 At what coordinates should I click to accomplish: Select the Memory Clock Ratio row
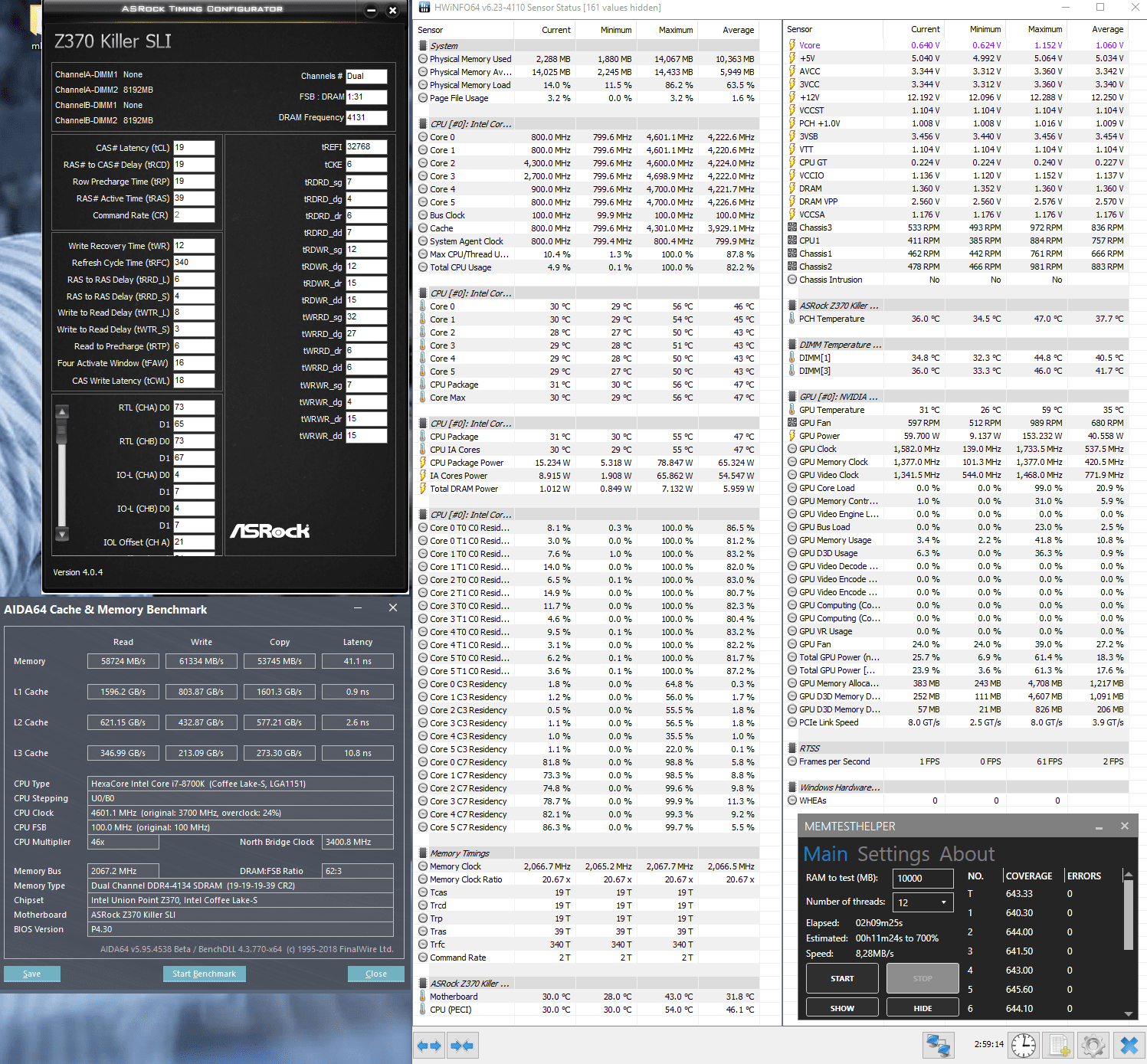click(587, 879)
